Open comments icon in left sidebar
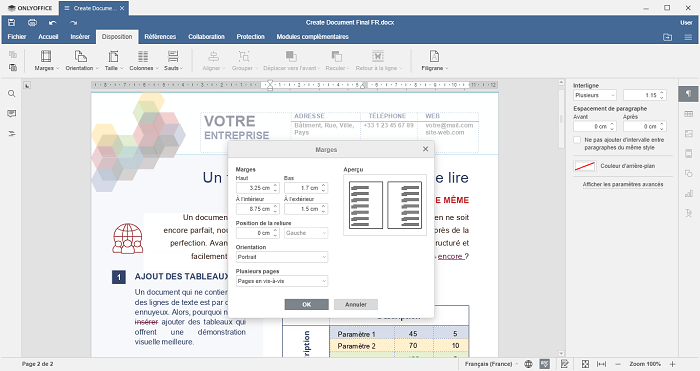 (12, 113)
